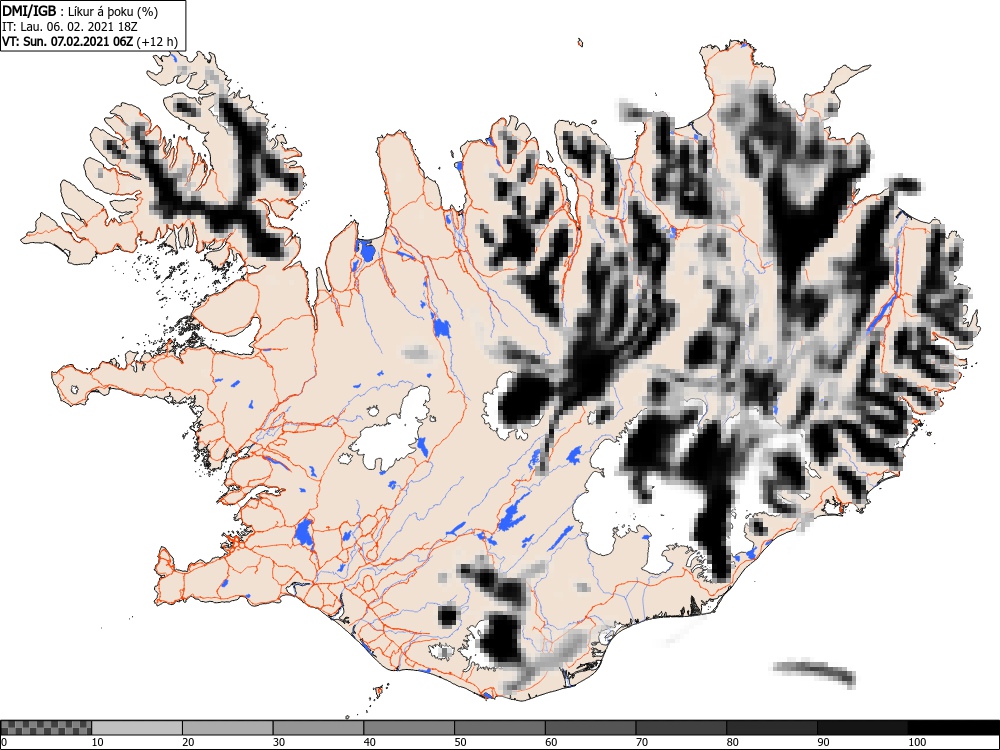Click the legend label '50'
This screenshot has height=750, width=1000.
[x=460, y=742]
